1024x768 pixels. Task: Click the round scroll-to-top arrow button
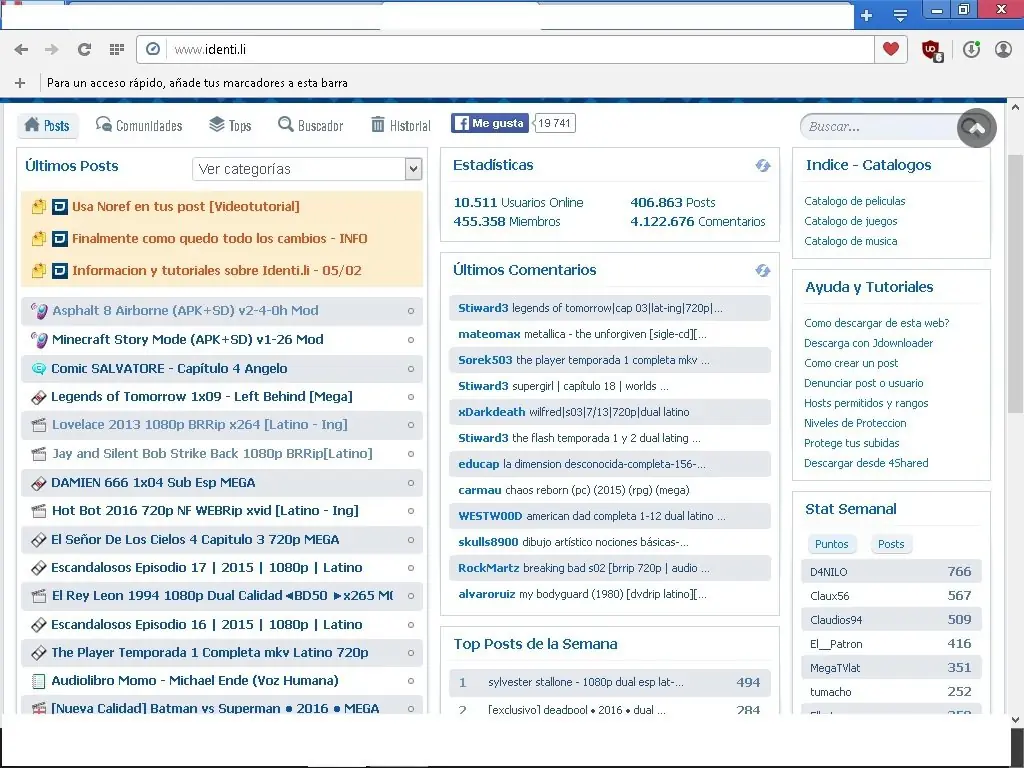point(977,128)
